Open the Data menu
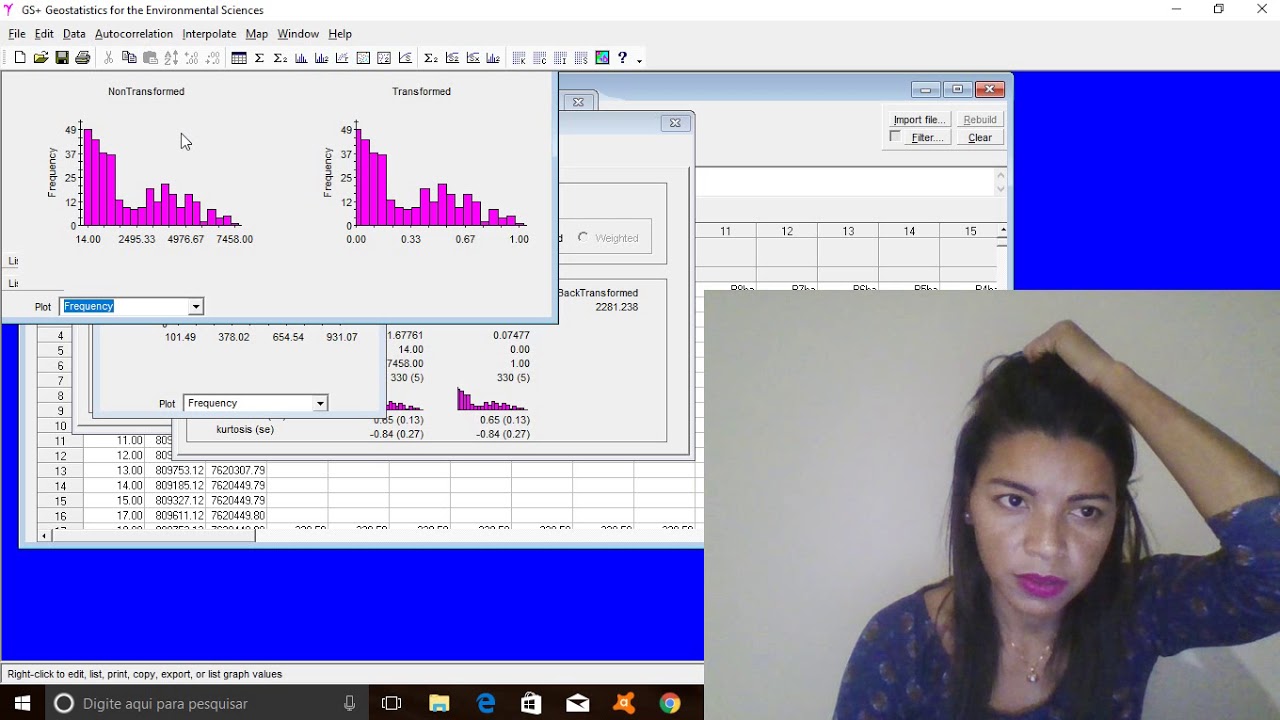The width and height of the screenshot is (1280, 720). (74, 34)
